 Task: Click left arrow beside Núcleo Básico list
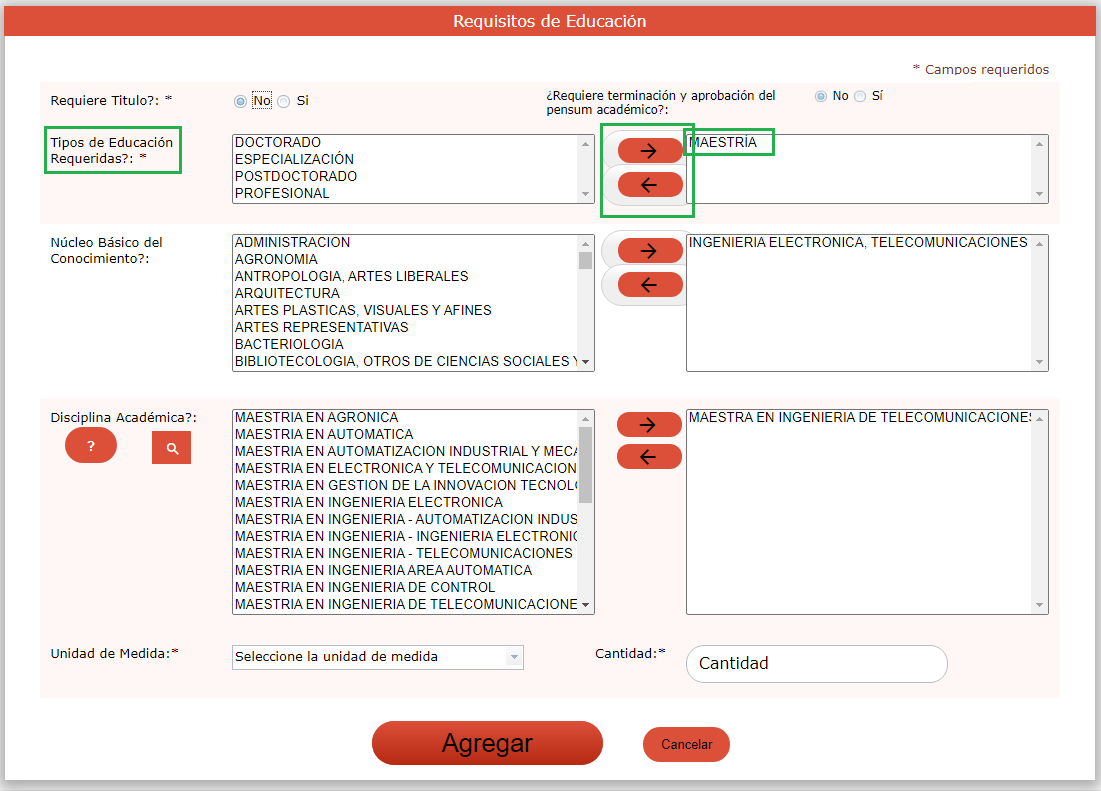(649, 285)
